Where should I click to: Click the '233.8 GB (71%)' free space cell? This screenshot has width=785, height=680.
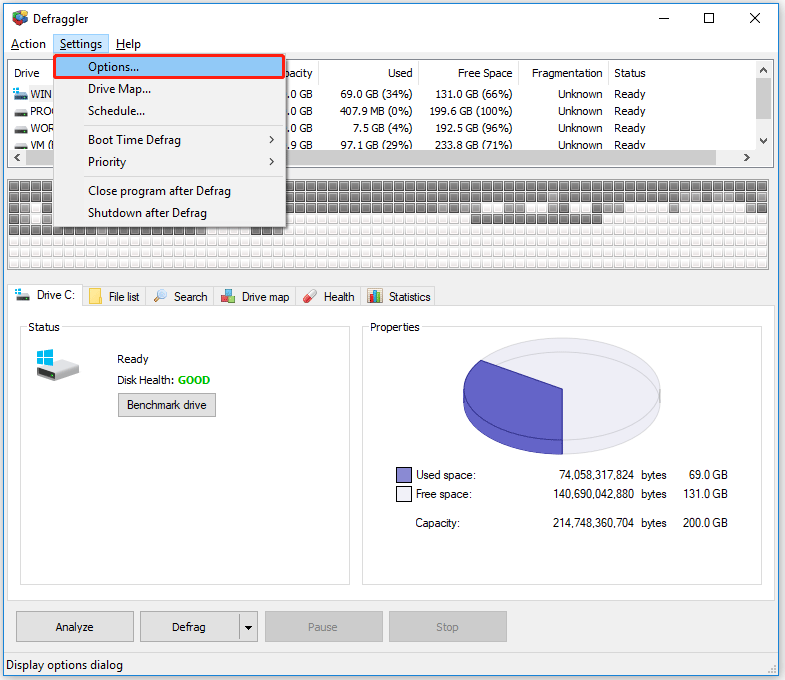(474, 145)
